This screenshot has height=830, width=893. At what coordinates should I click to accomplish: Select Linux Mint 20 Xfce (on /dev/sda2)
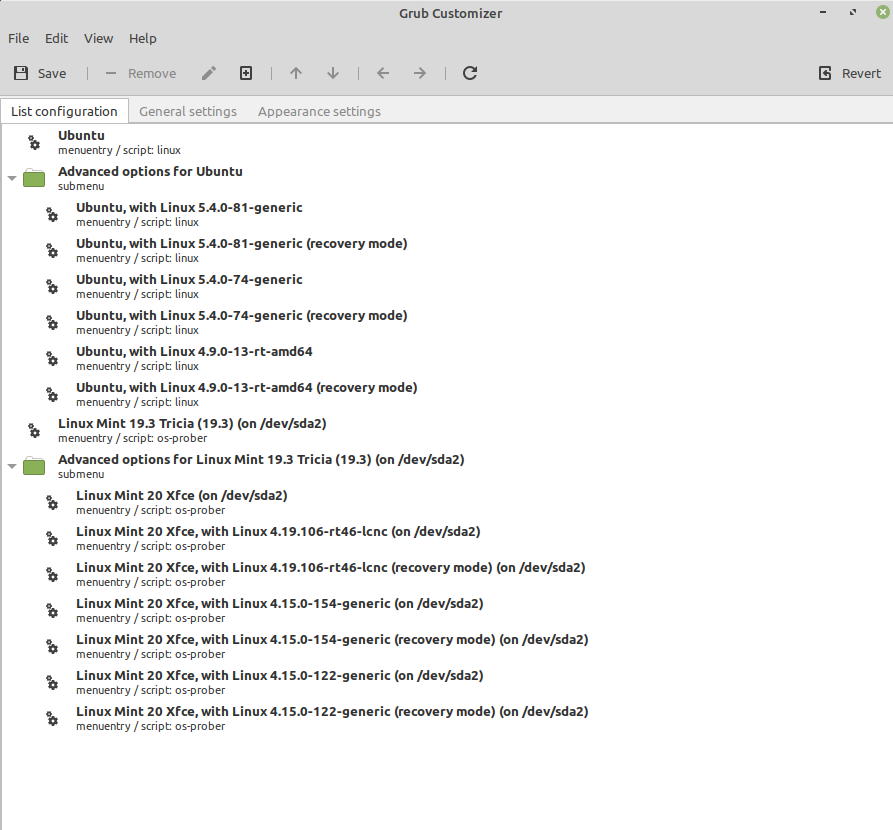point(446,502)
